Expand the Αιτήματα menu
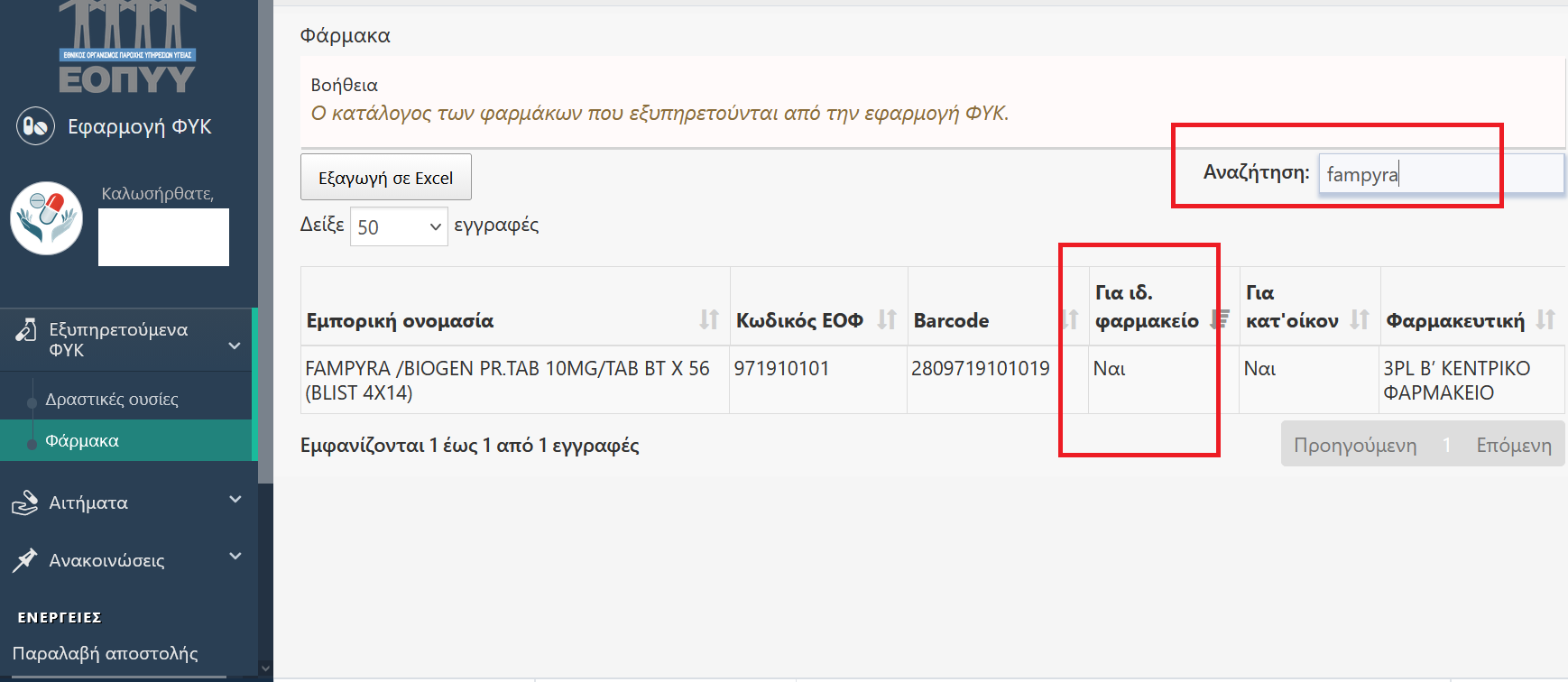The height and width of the screenshot is (682, 1568). tap(235, 499)
